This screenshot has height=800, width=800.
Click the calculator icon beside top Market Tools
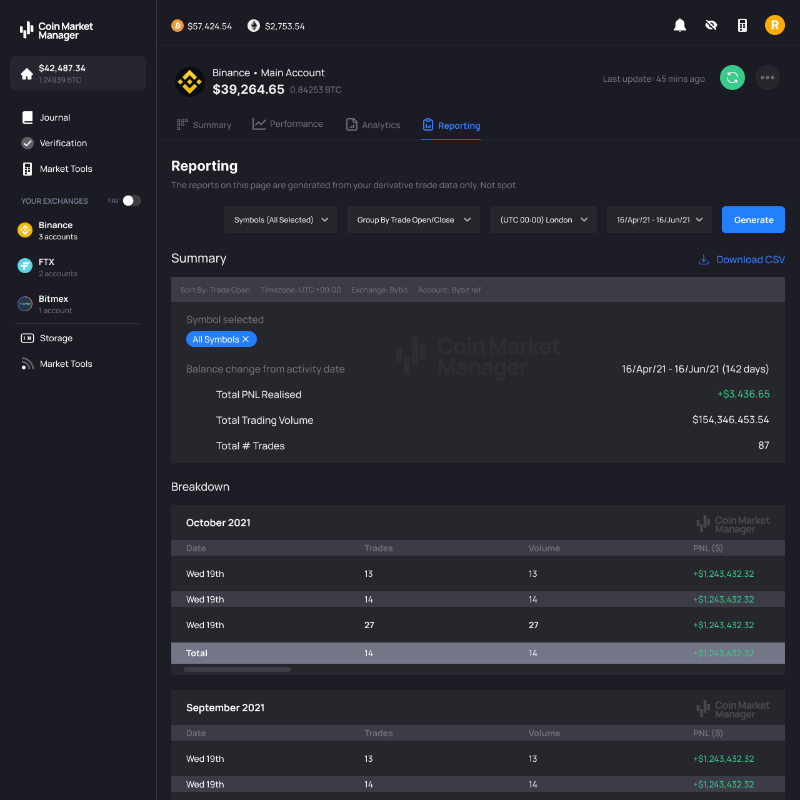28,169
